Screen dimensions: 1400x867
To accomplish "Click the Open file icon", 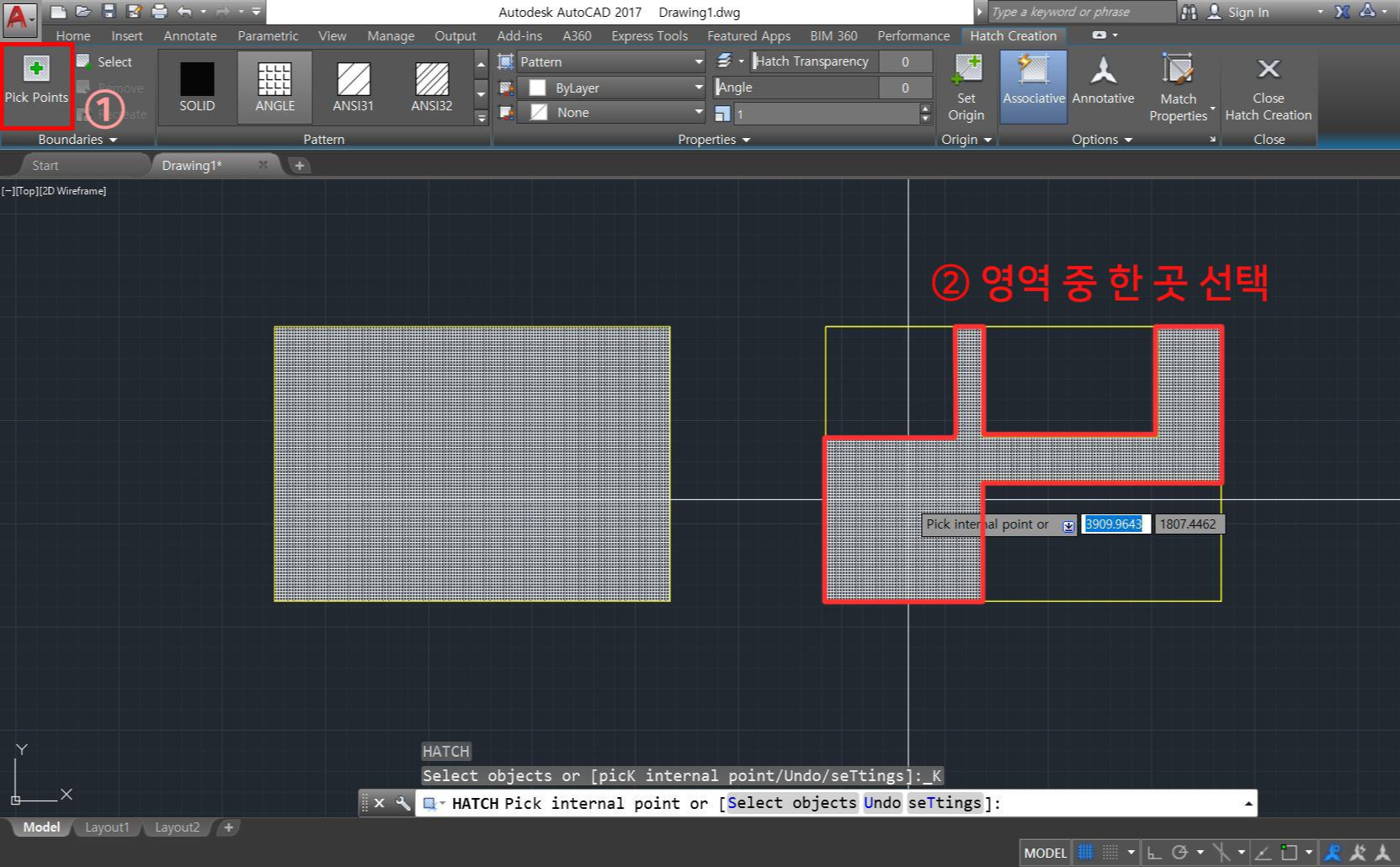I will [x=83, y=12].
